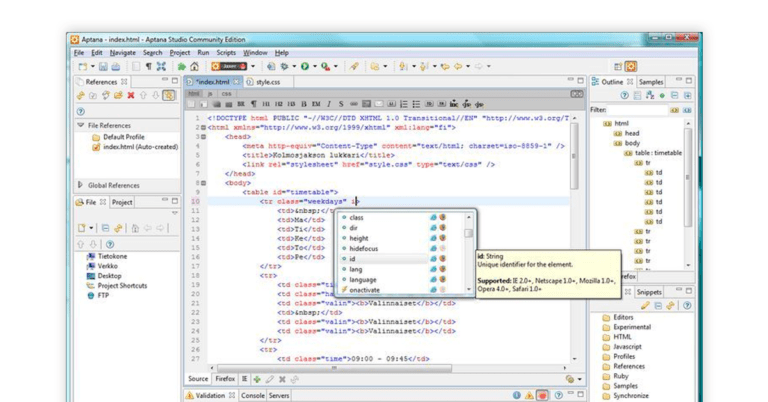Insert BR tag from editor toolbar
Screen dimensions: 768x402
click(x=241, y=104)
